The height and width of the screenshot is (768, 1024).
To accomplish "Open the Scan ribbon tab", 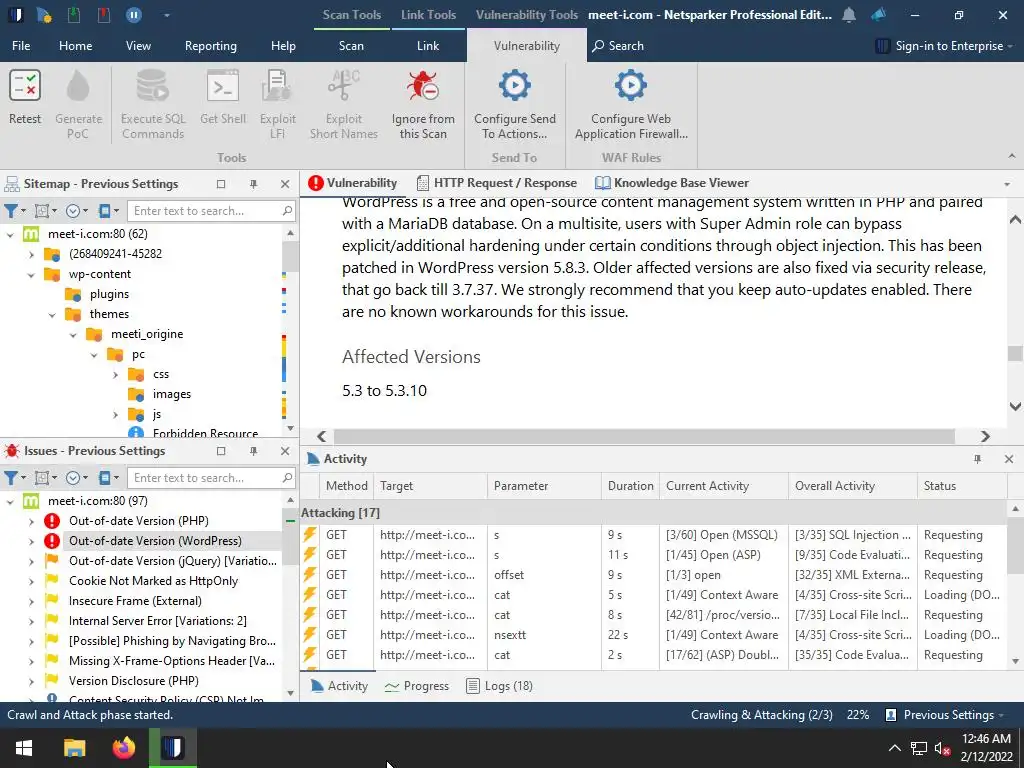I will 351,46.
